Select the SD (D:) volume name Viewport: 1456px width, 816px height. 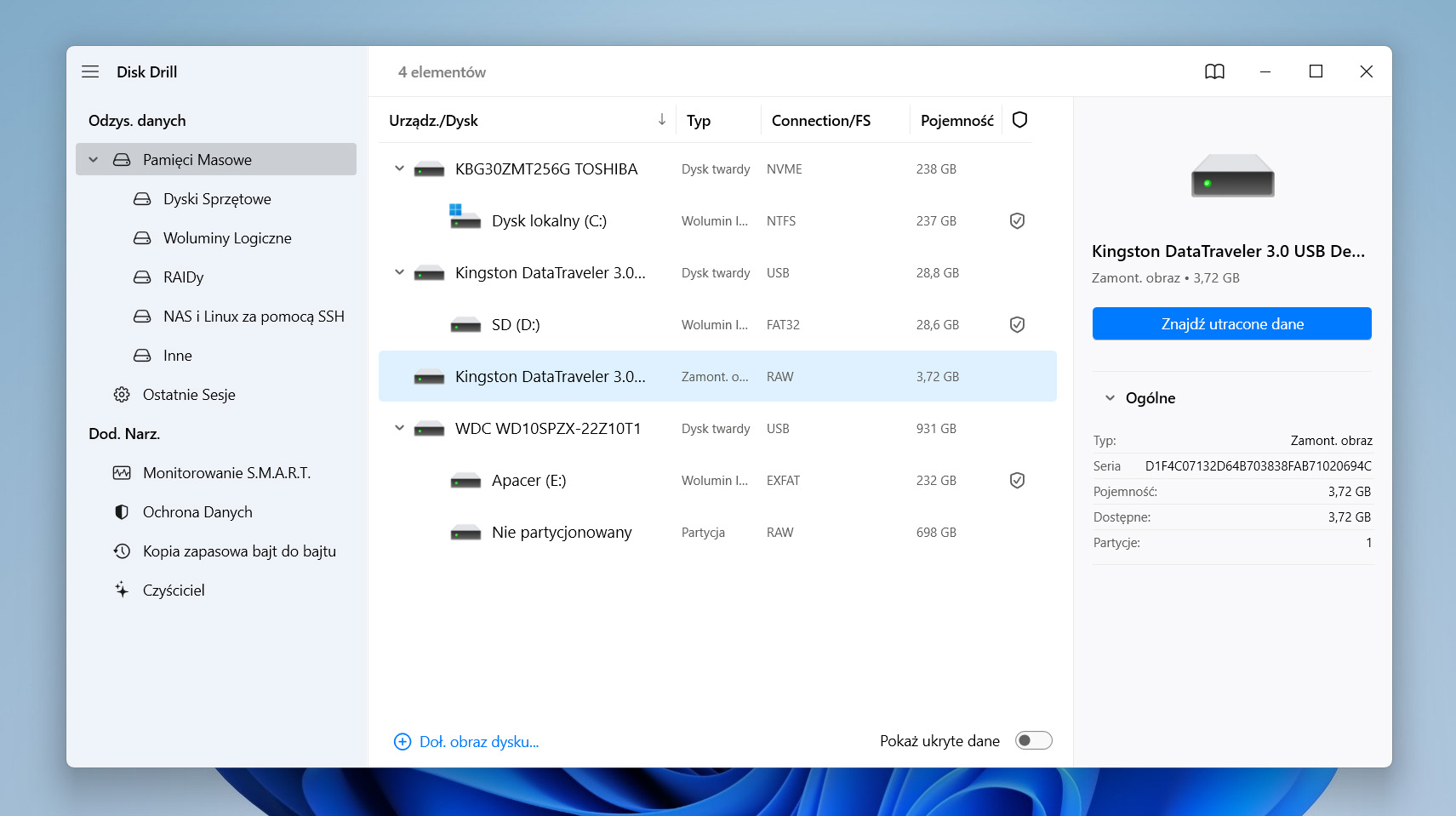click(516, 325)
